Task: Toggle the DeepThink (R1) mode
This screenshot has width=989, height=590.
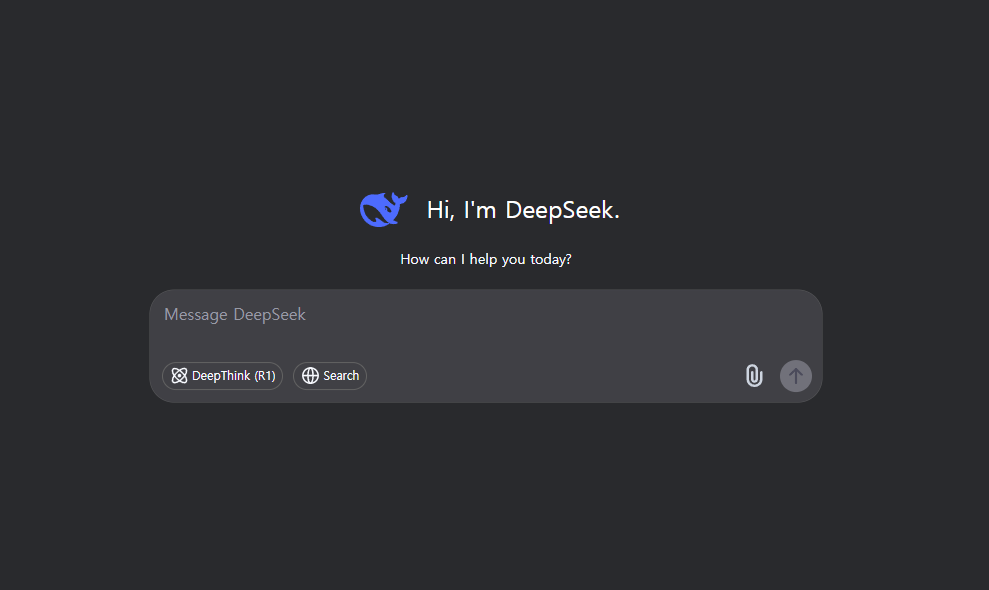Action: (x=223, y=376)
